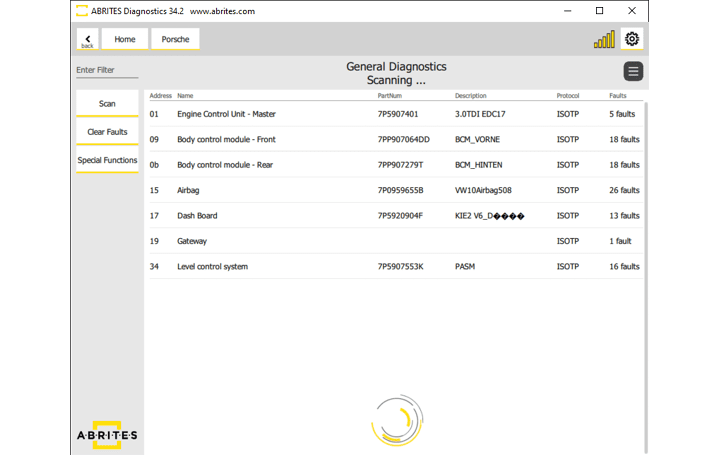Click the ABRITES logo in sidebar

107,435
